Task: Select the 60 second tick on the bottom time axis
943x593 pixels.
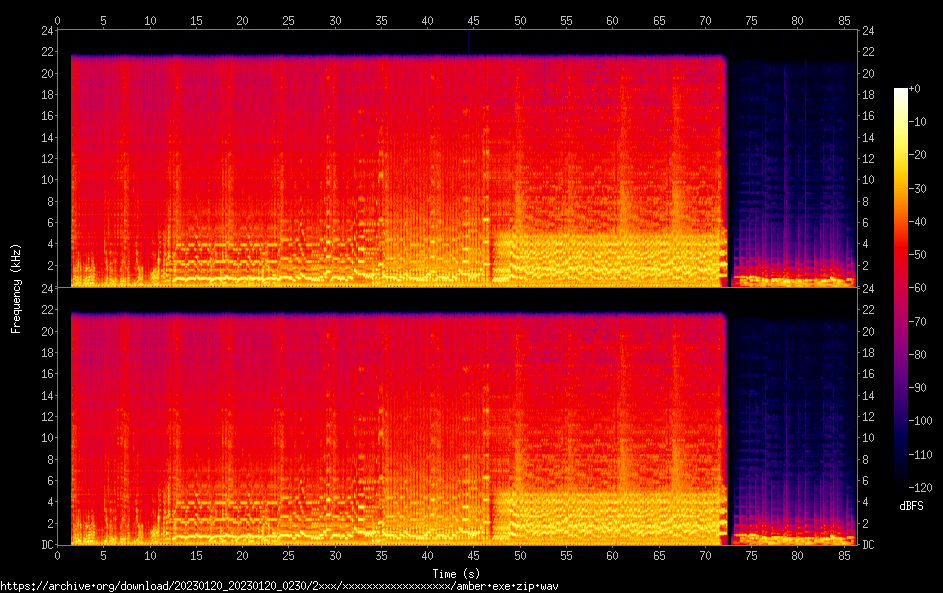Action: pos(612,555)
